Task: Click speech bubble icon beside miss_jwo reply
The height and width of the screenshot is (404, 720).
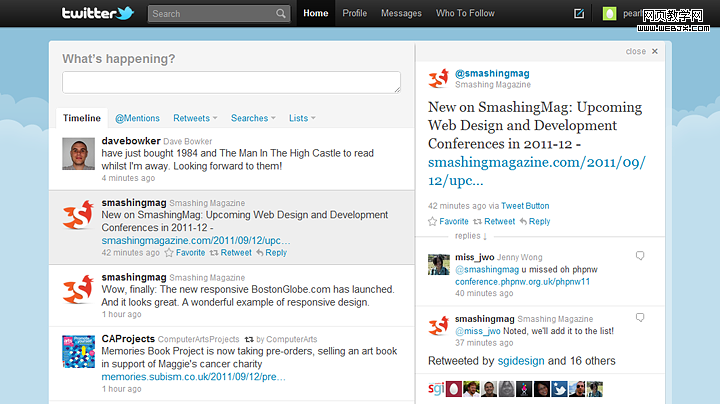Action: pos(640,256)
